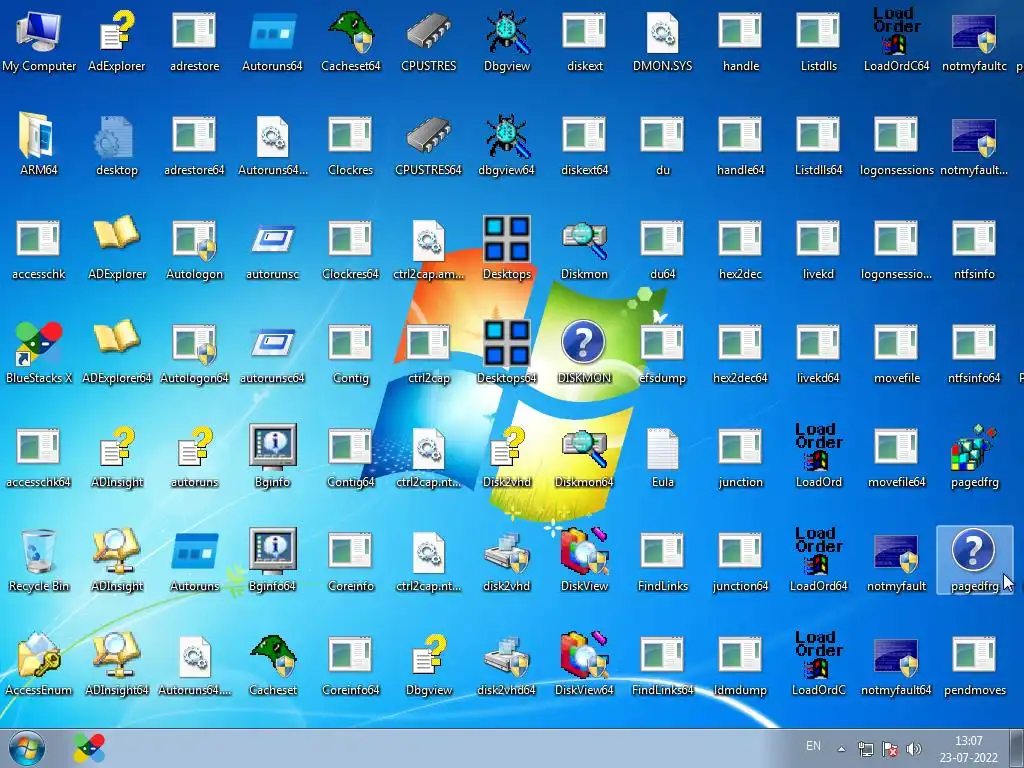Show hidden system tray icons arrow
The width and height of the screenshot is (1024, 768).
[x=841, y=748]
